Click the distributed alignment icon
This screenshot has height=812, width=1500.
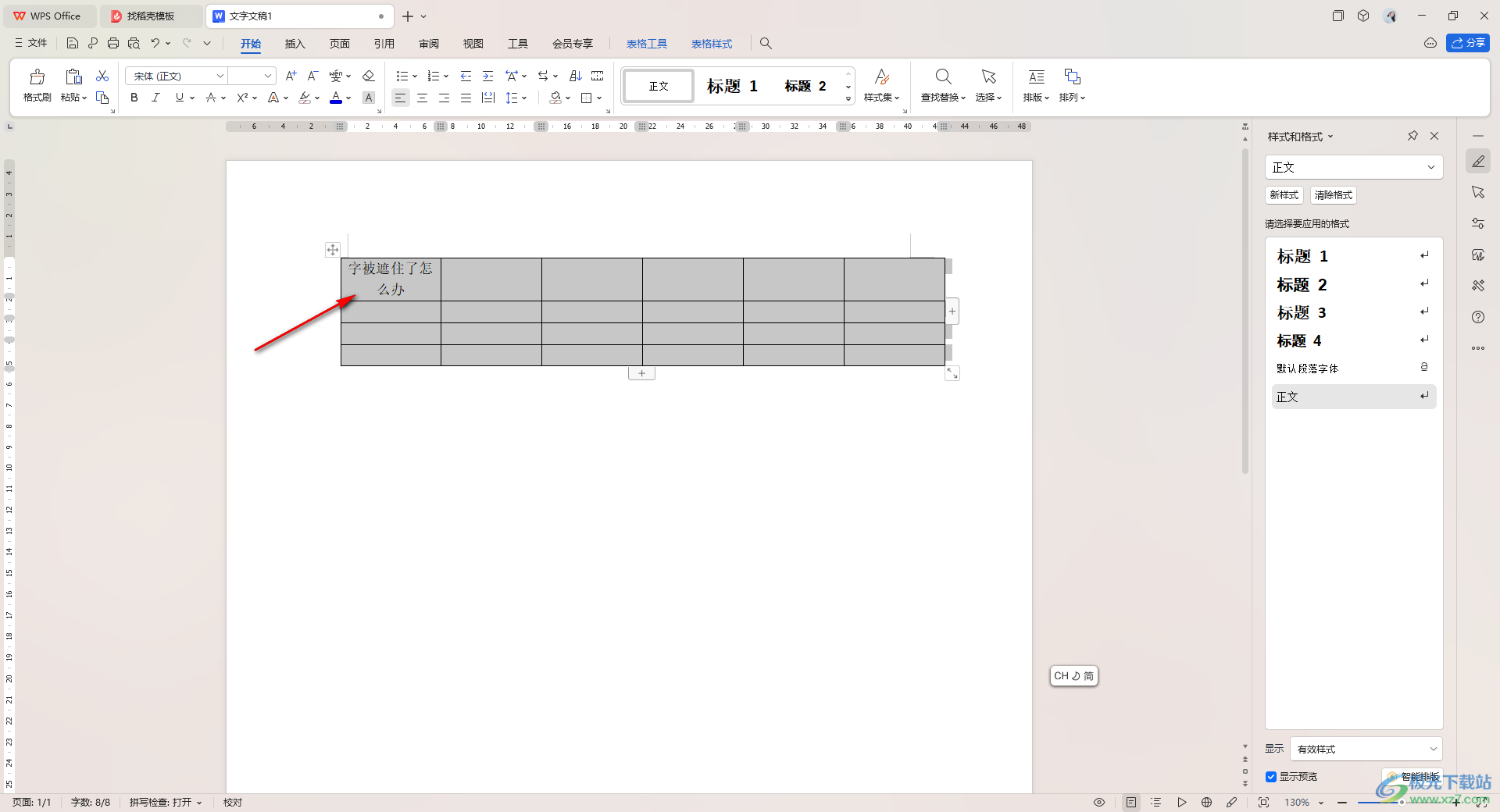(x=488, y=98)
